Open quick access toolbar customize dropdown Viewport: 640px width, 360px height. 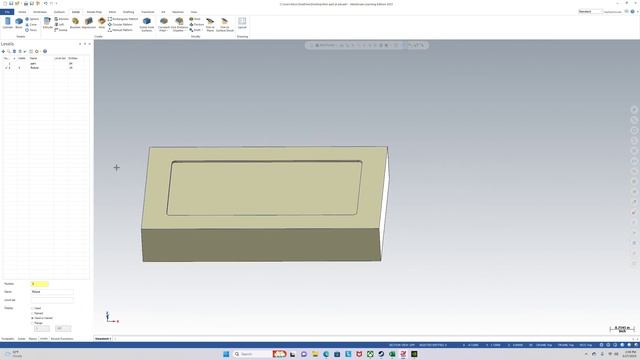tap(56, 4)
